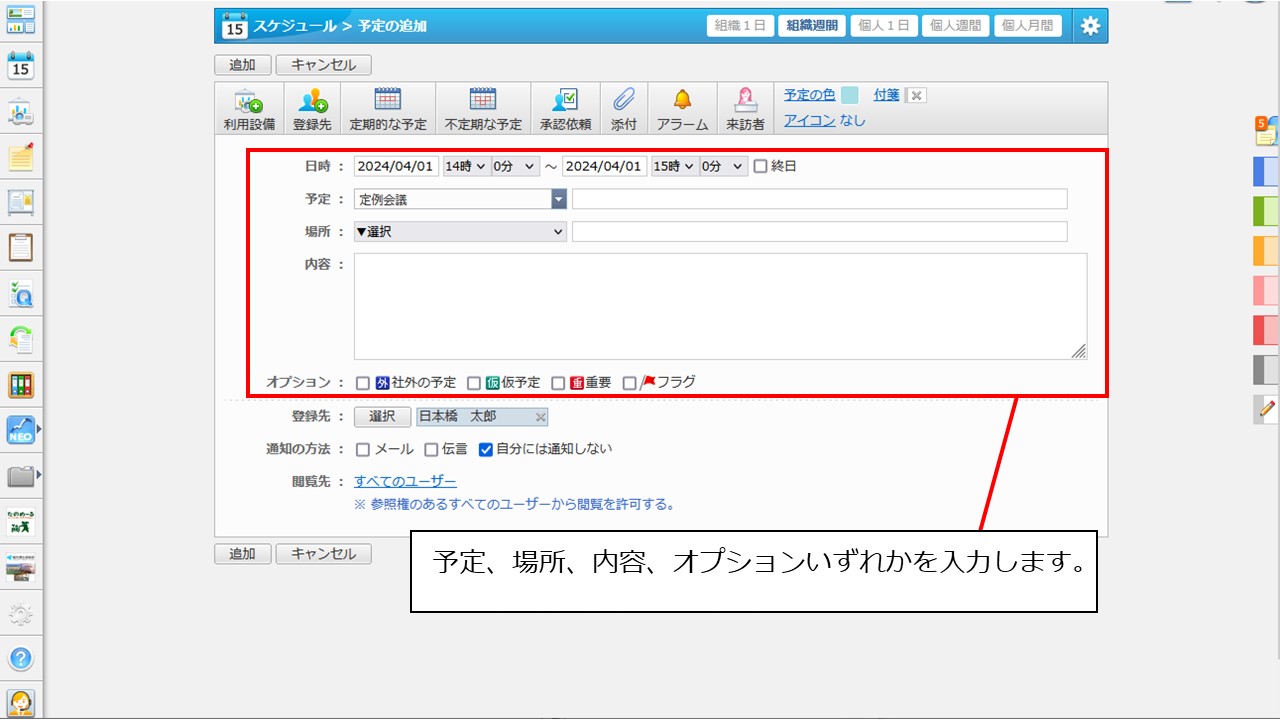Switch to 個人月間 view tab
The width and height of the screenshot is (1280, 720).
click(x=1027, y=26)
